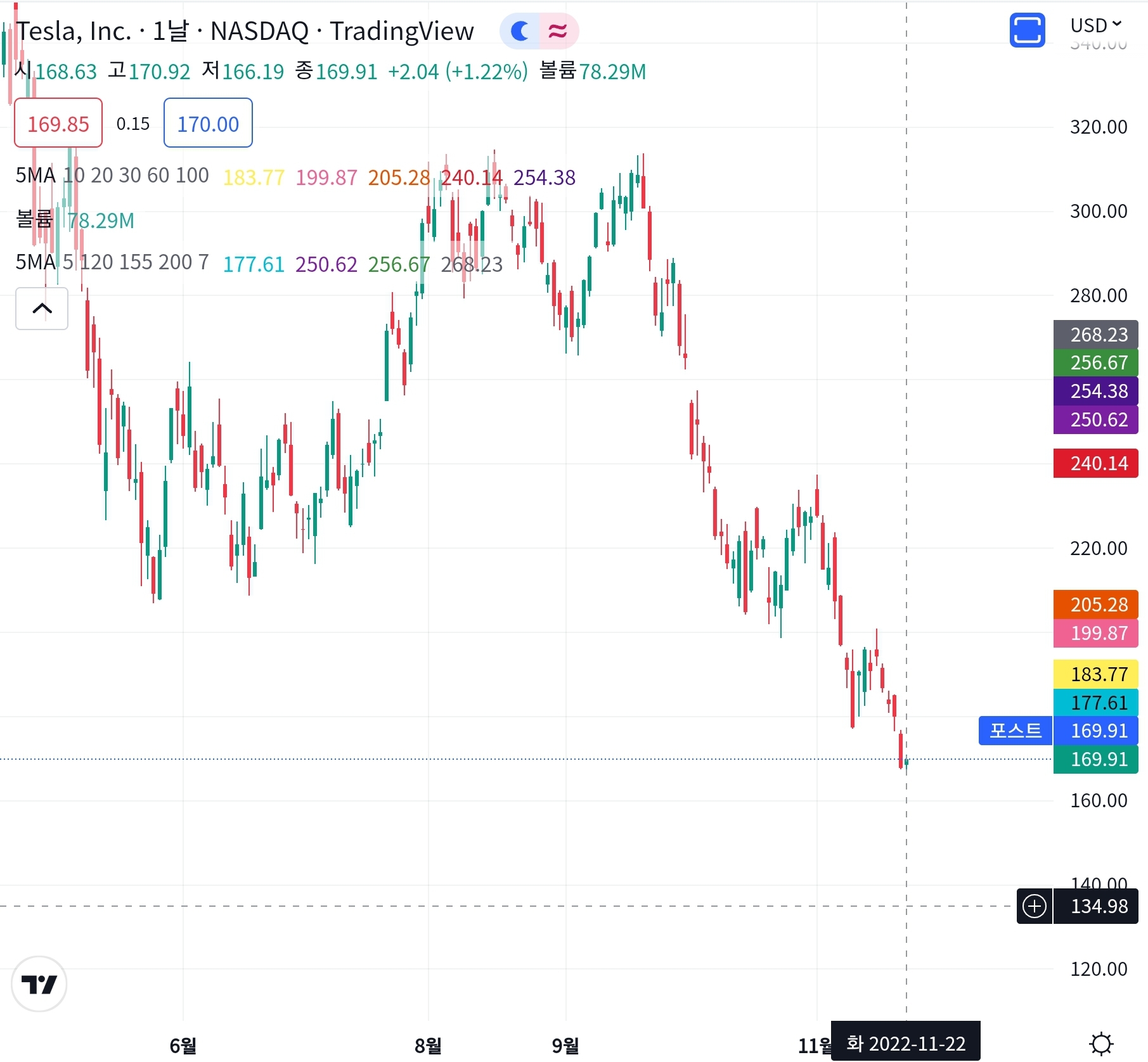Click the 5MA 5 120 155 200 7 indicator legend

click(x=112, y=262)
